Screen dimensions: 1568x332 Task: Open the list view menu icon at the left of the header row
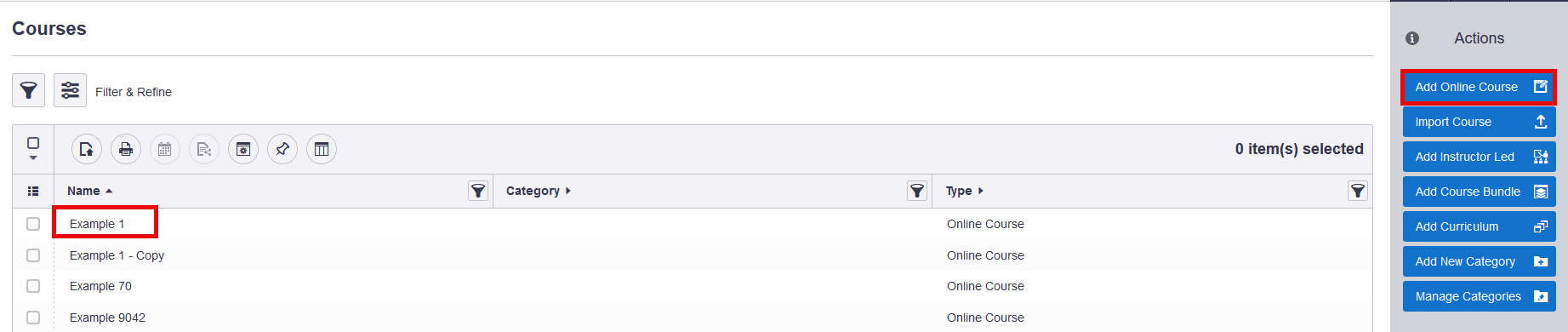(x=33, y=191)
